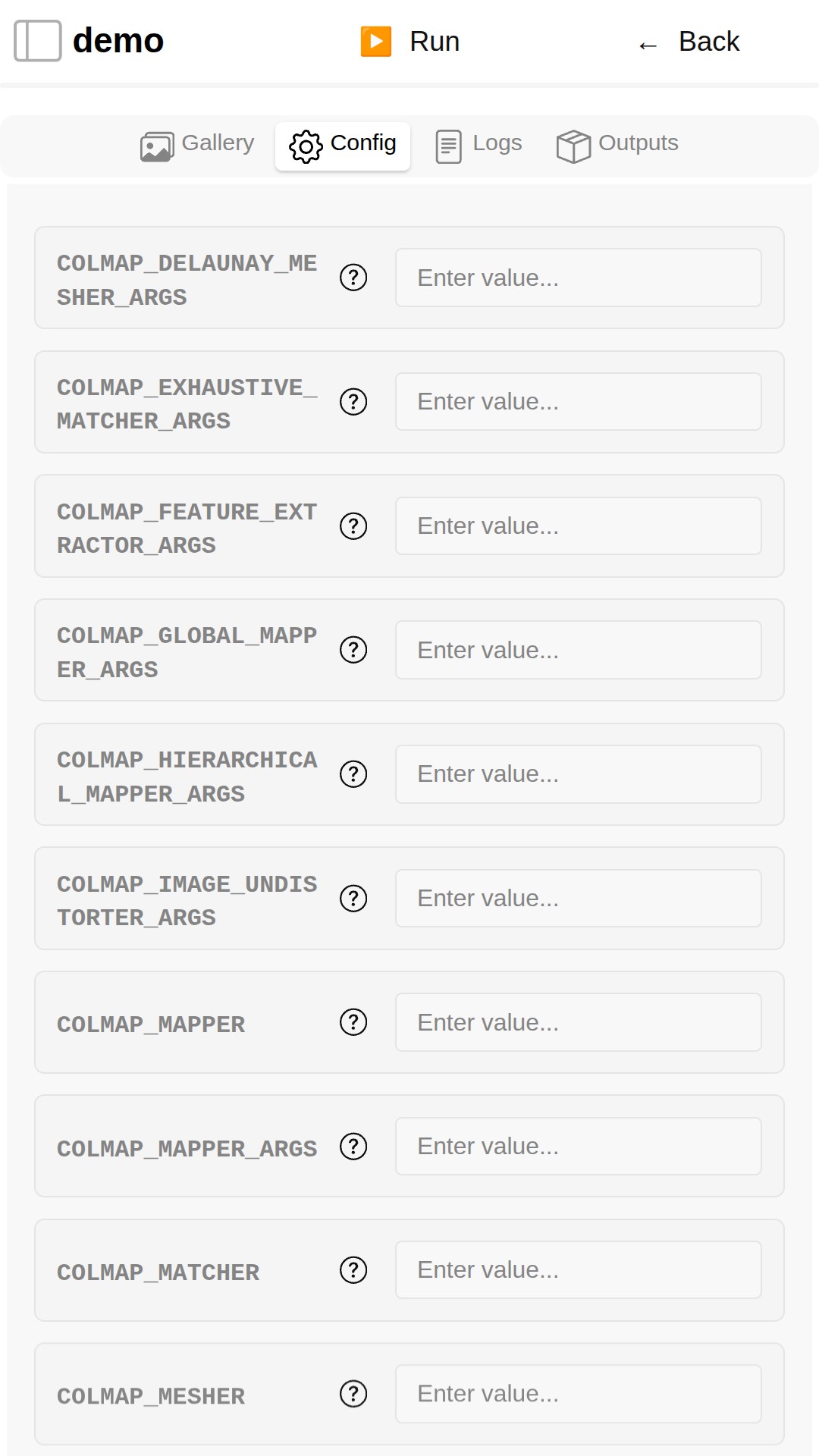
Task: Show help for COLMAP_MAPPER
Action: click(353, 1022)
